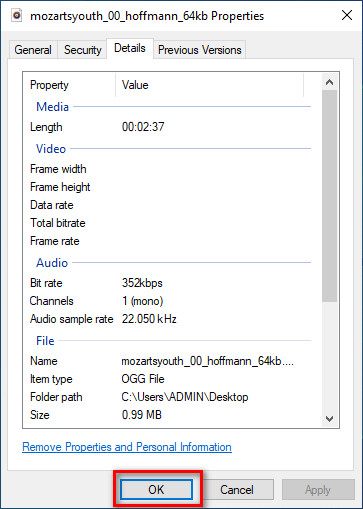The height and width of the screenshot is (509, 363).
Task: Open the Security tab
Action: click(x=83, y=50)
